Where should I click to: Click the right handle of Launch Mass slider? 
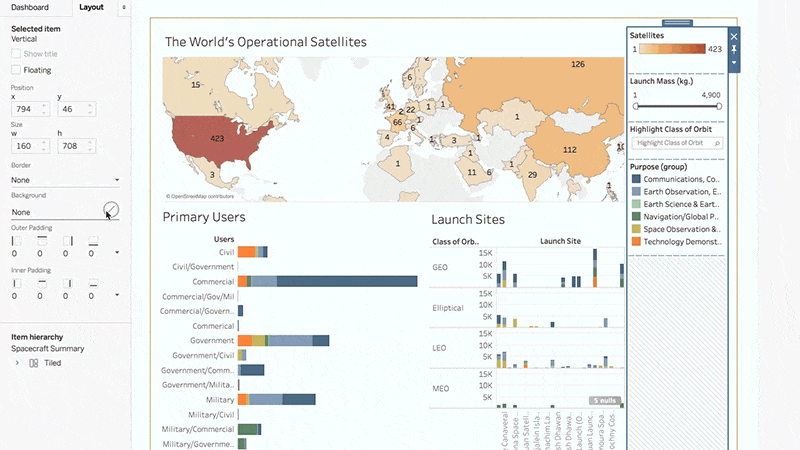(720, 106)
